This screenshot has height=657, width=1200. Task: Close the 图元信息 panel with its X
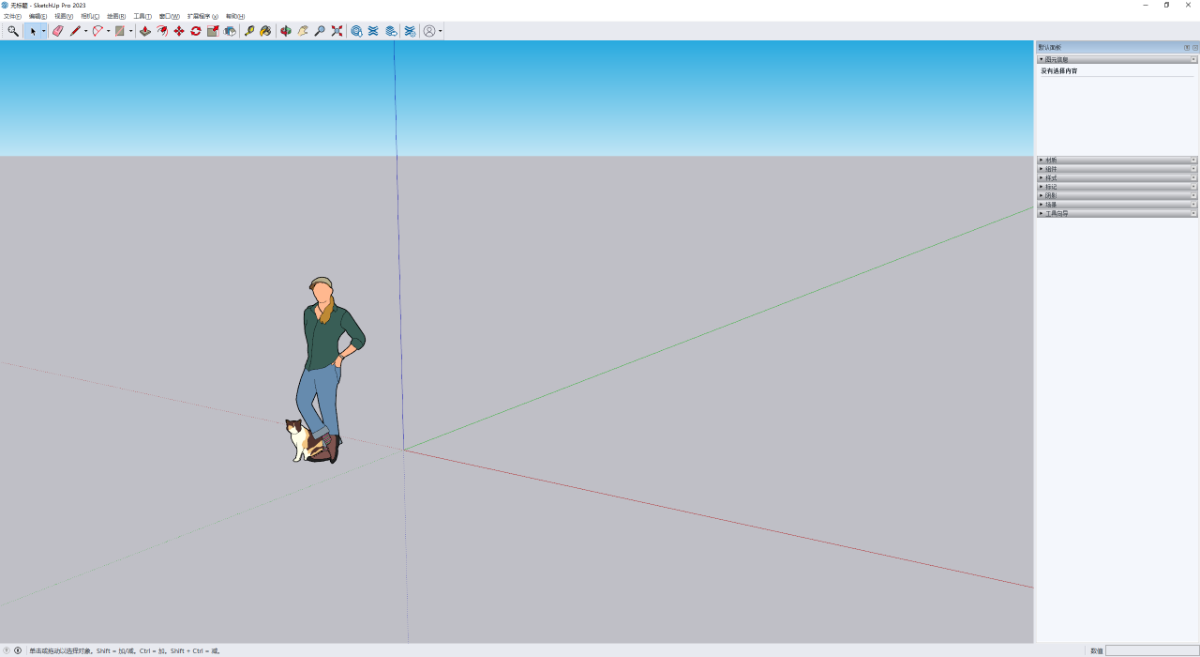coord(1194,59)
